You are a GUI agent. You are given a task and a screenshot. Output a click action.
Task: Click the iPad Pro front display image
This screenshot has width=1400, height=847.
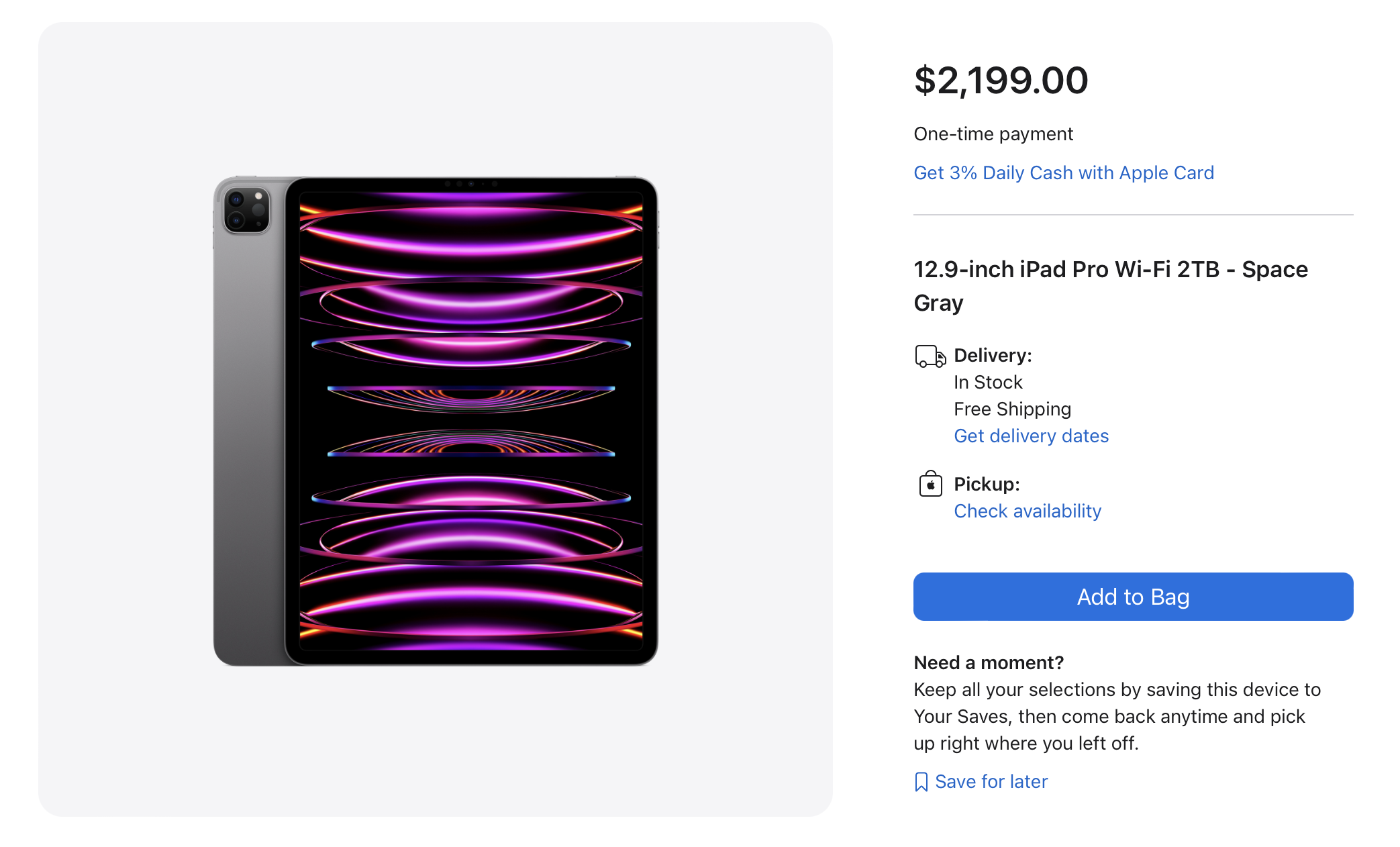tap(471, 421)
